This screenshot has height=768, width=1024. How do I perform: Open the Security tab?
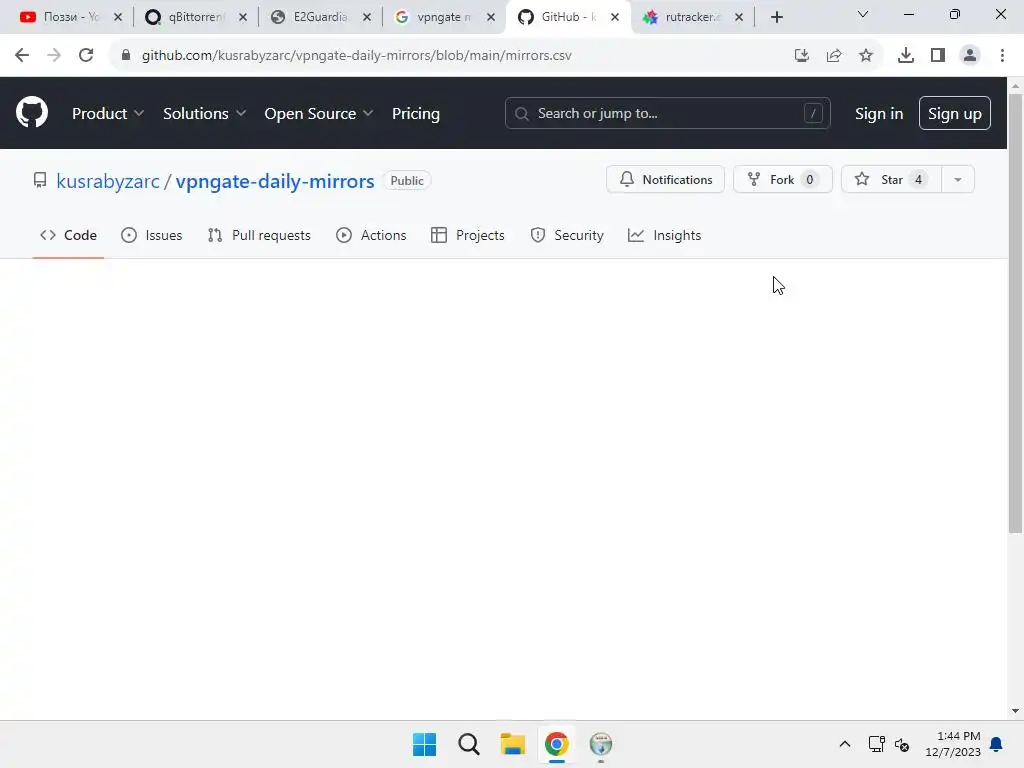click(567, 235)
